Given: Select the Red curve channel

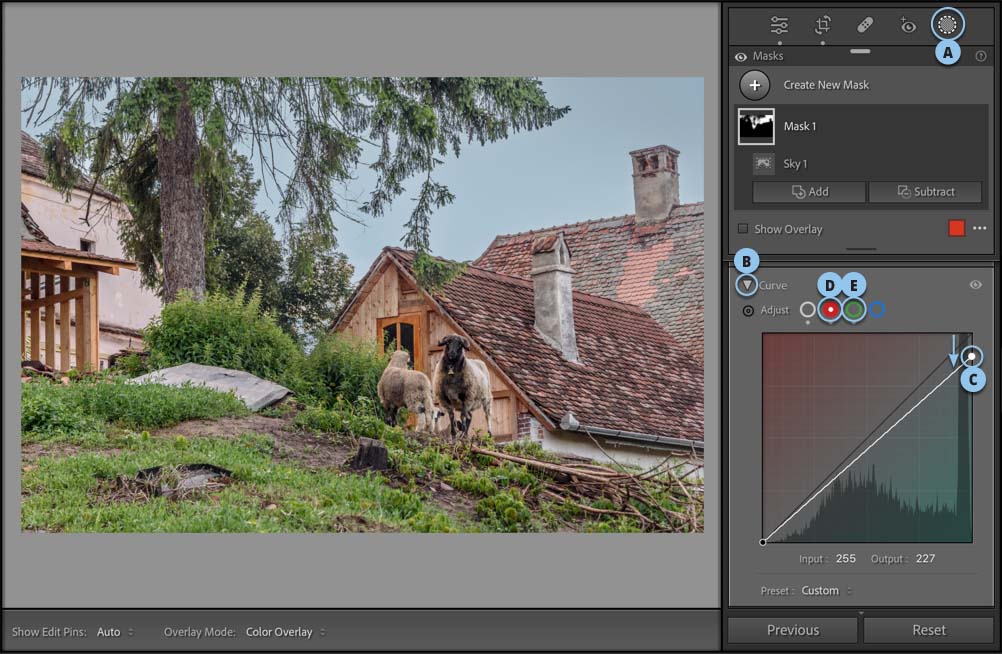Looking at the screenshot, I should (x=830, y=309).
